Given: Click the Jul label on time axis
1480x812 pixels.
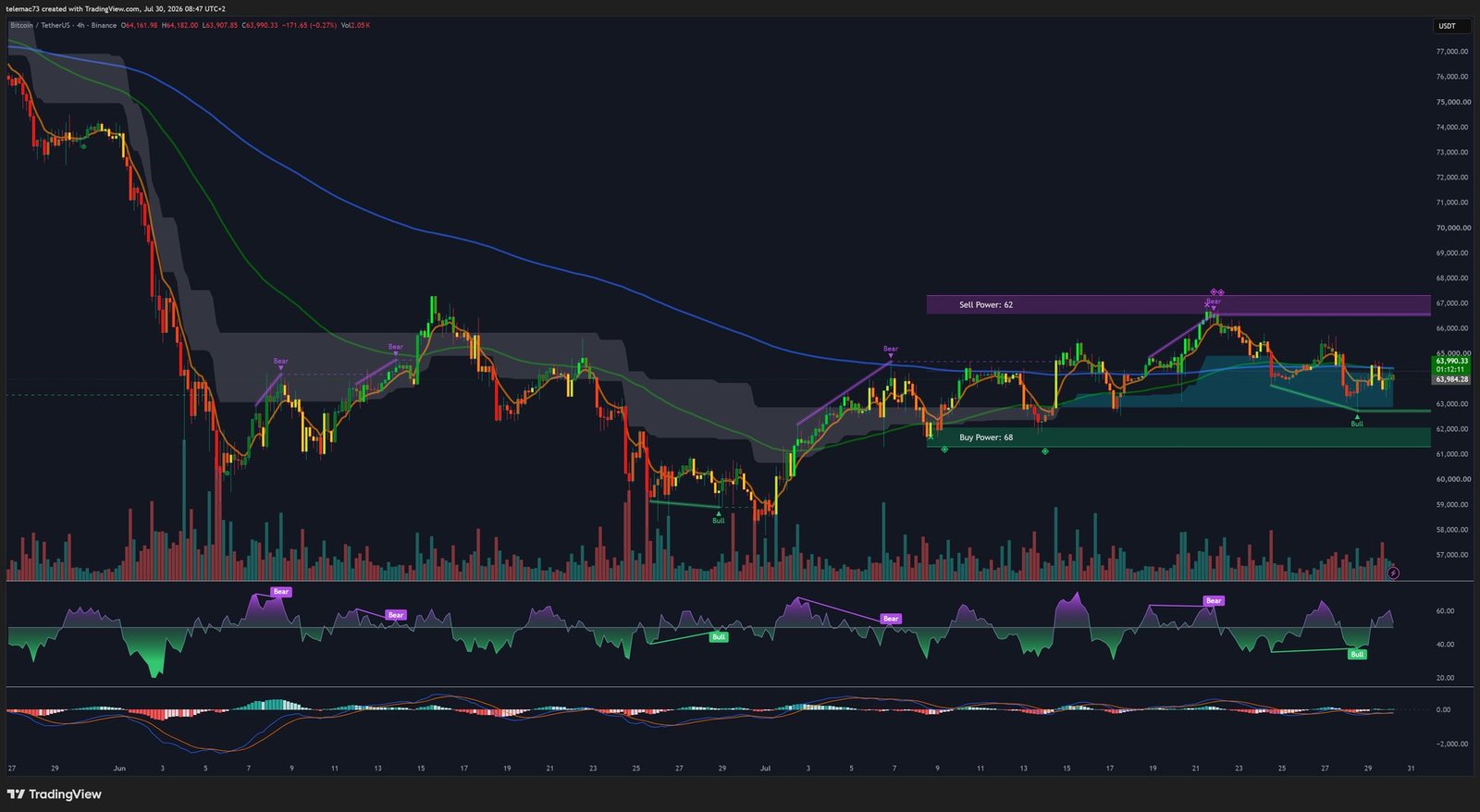Looking at the screenshot, I should point(765,769).
